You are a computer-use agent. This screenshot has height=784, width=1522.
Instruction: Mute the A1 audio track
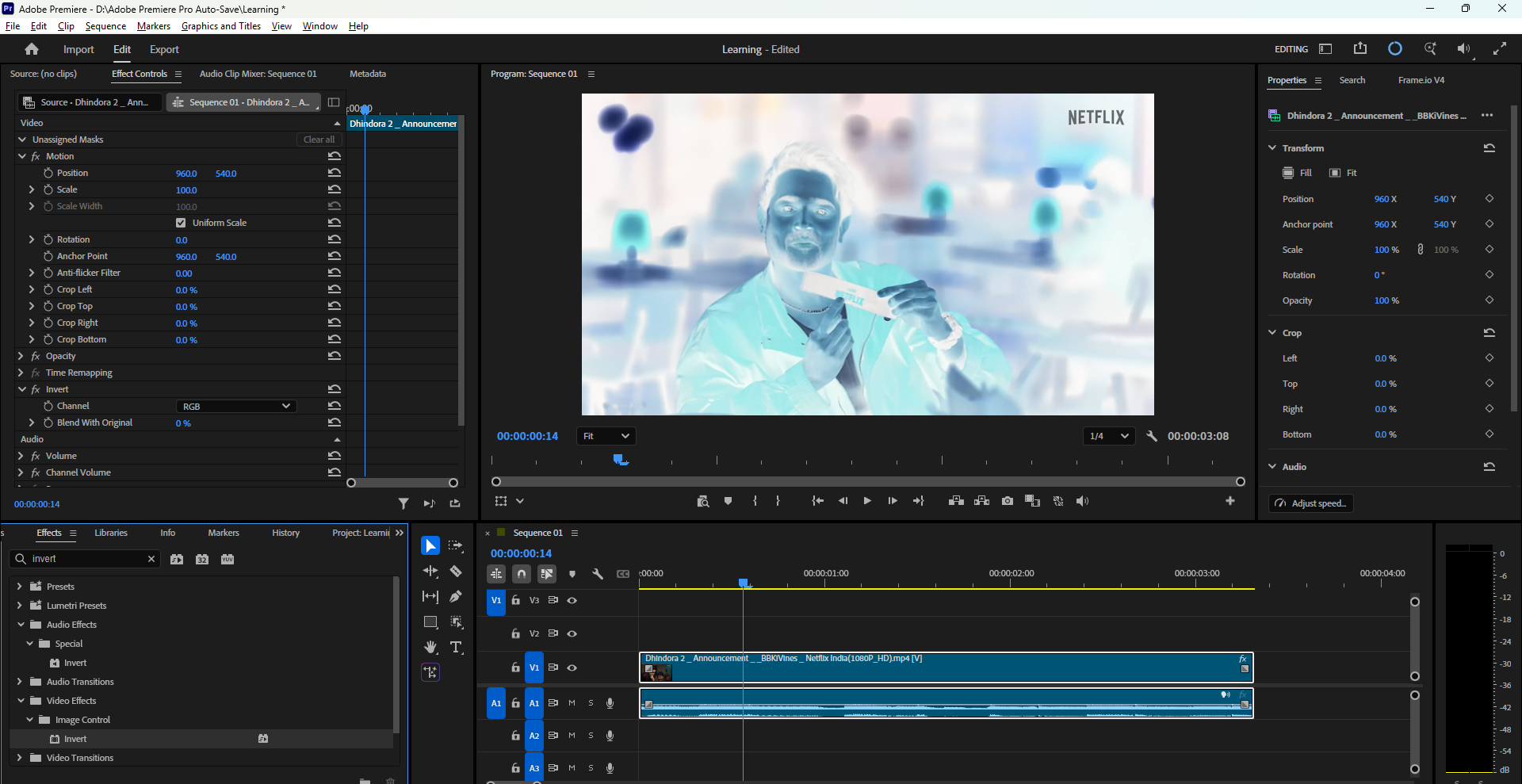click(x=572, y=703)
